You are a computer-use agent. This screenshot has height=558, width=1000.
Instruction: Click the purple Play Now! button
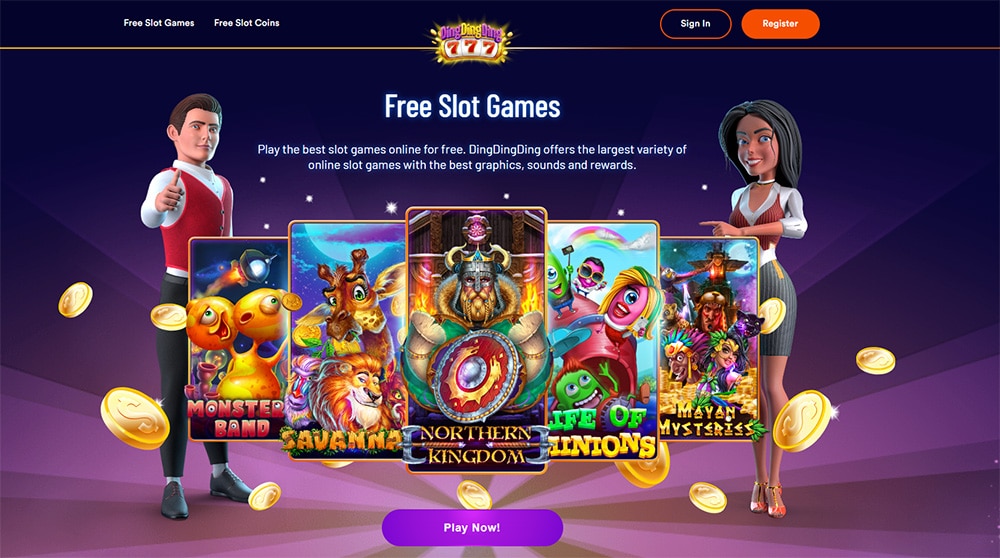pyautogui.click(x=472, y=527)
